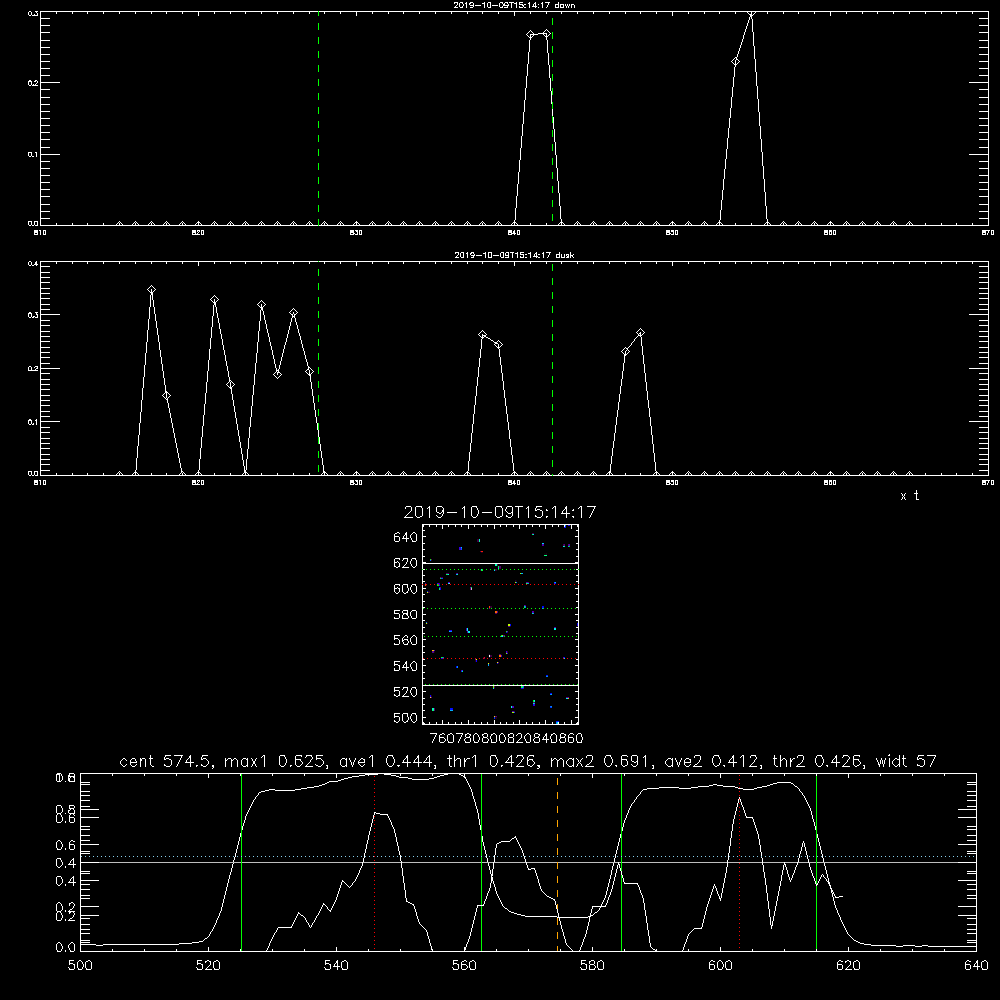Click the dawn plot title text

click(x=514, y=5)
